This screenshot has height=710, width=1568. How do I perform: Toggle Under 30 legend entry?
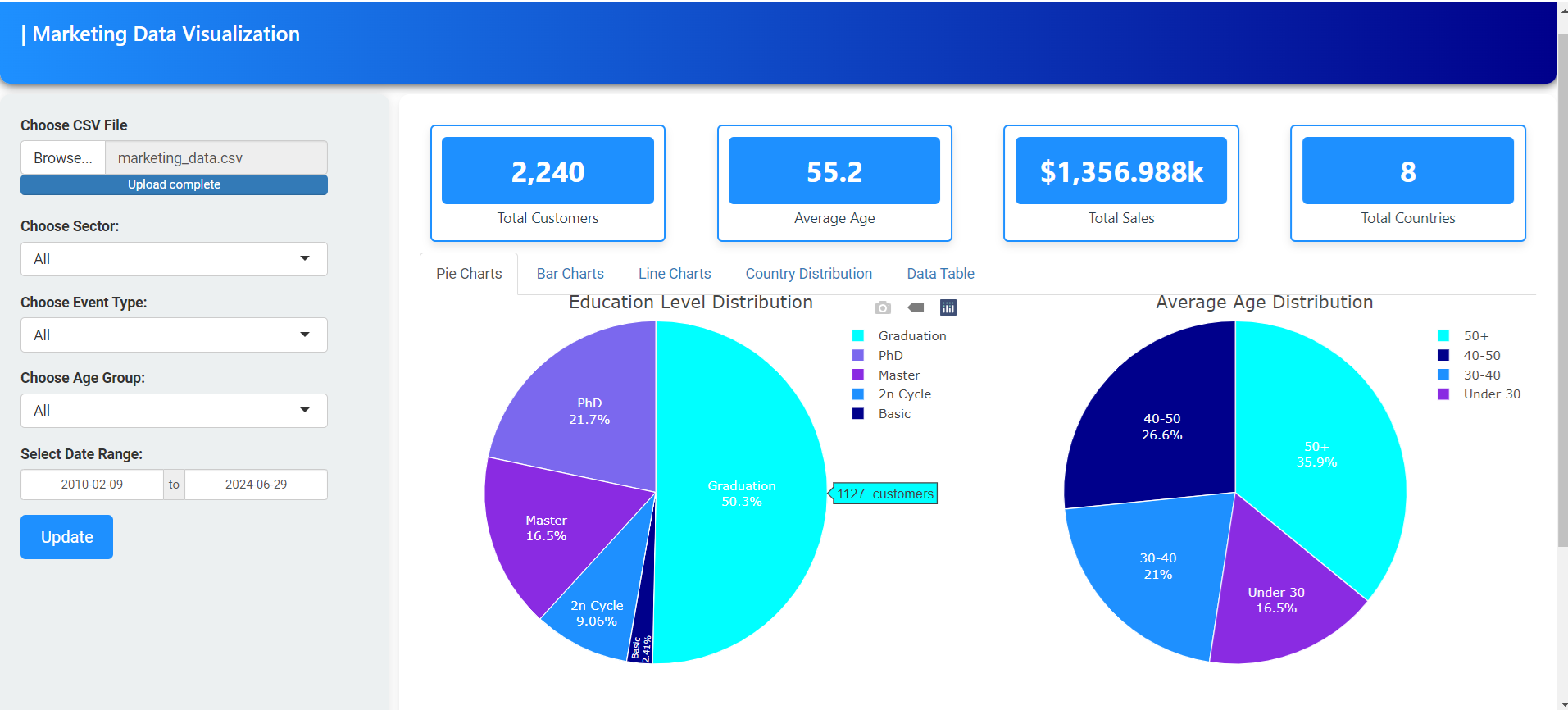1479,394
